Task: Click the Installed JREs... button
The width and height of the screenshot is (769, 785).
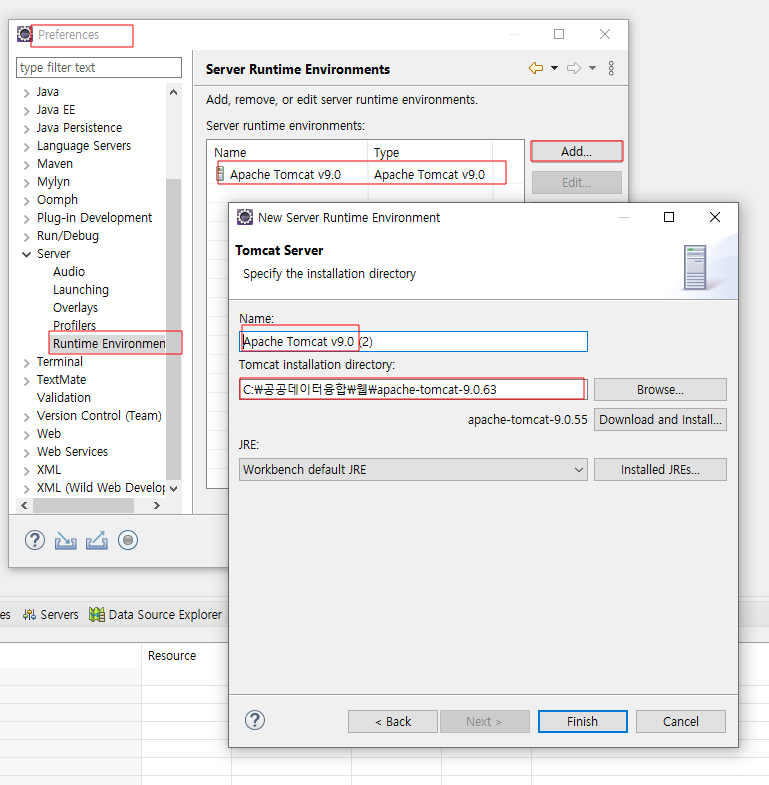Action: [x=660, y=470]
